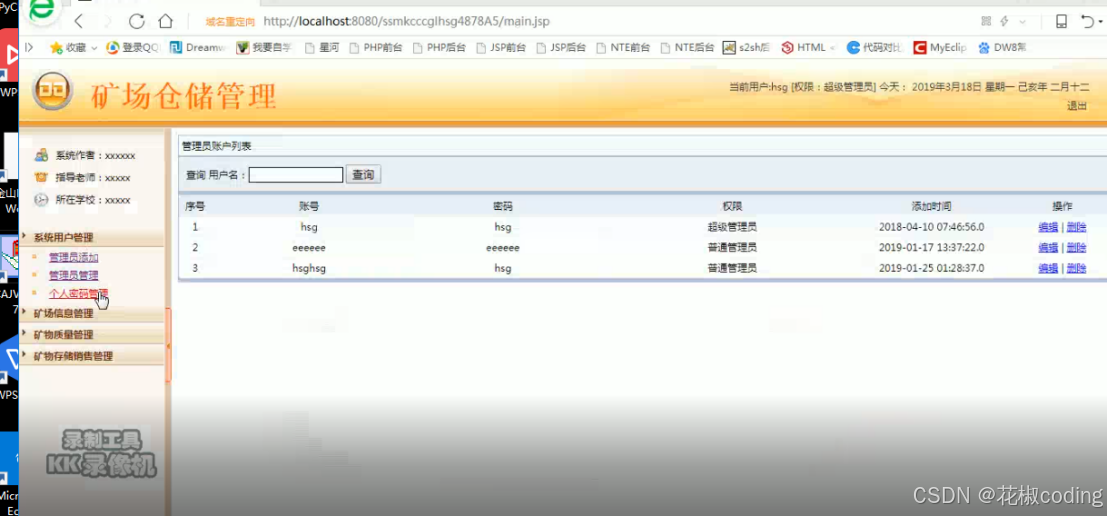Click 编辑 in the eeeeee row
The width and height of the screenshot is (1107, 516).
tap(1048, 248)
